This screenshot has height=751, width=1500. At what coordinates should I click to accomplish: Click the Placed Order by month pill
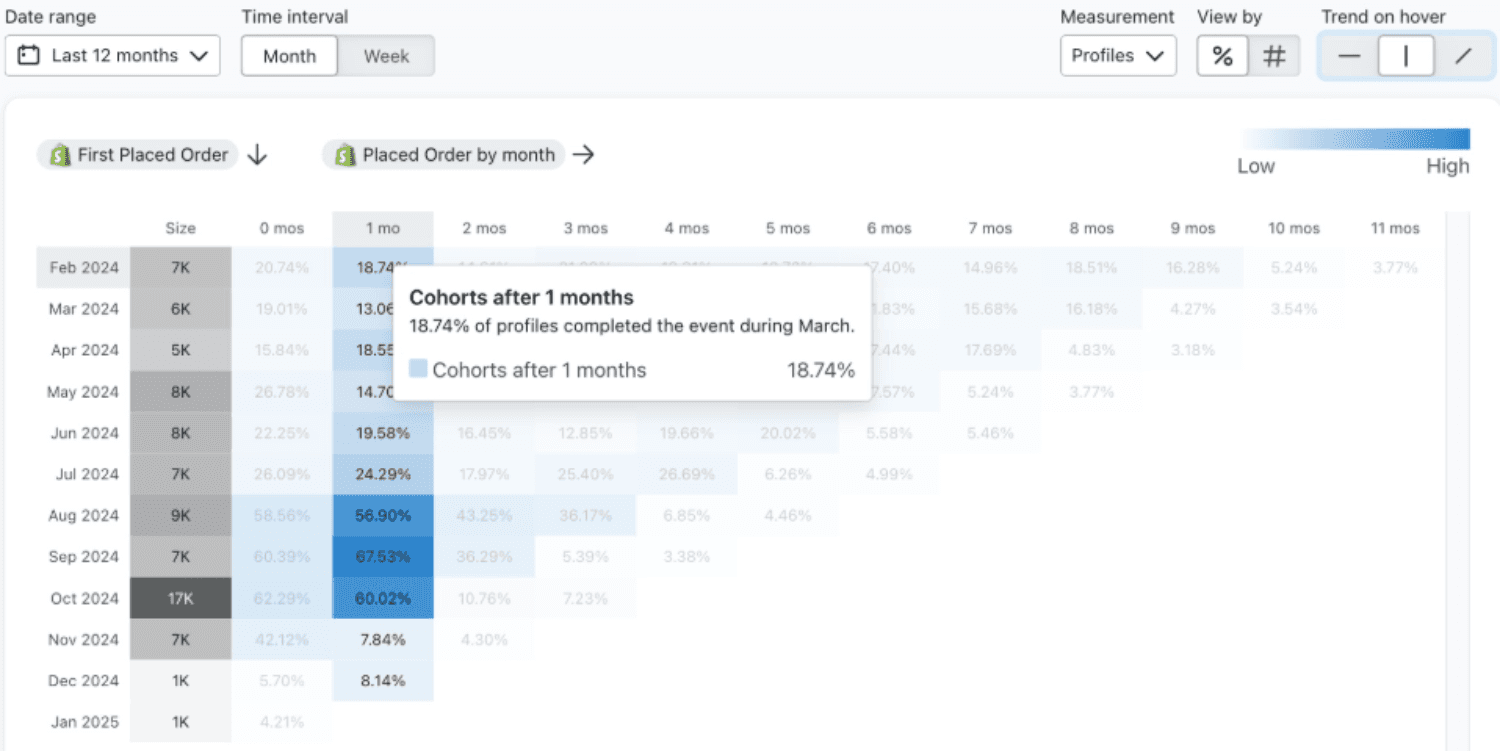click(444, 155)
